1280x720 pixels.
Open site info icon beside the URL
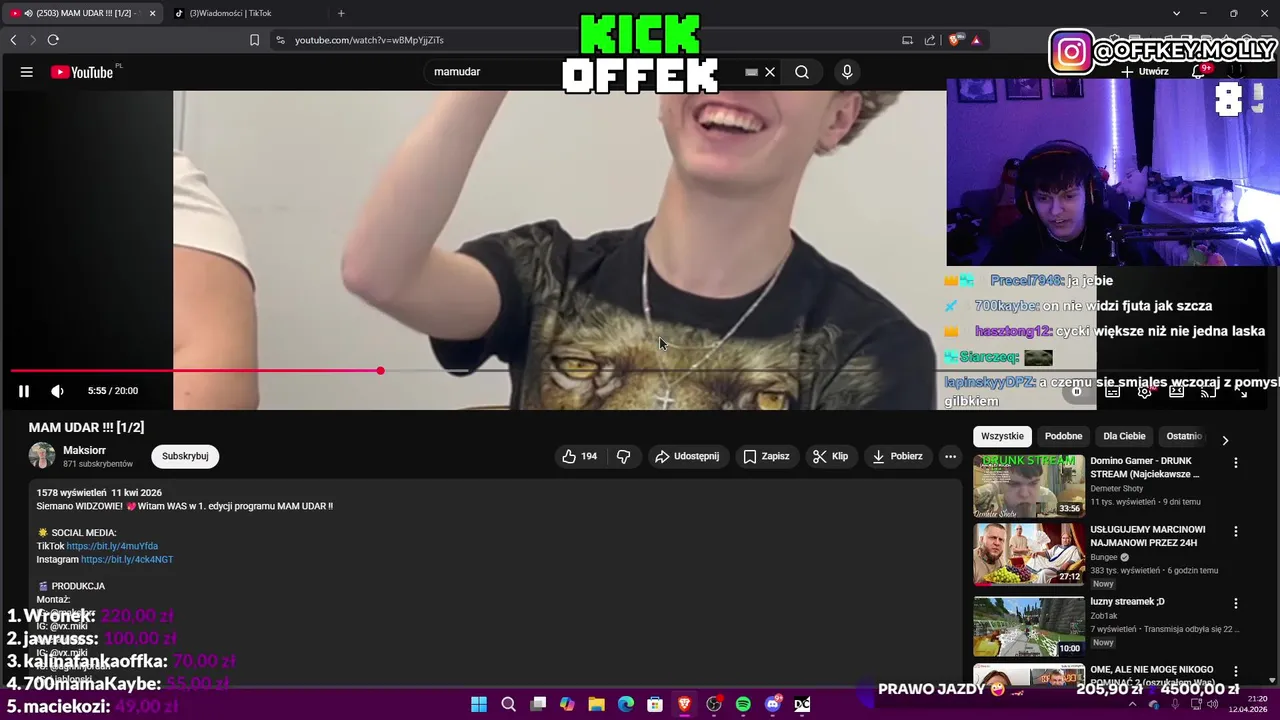point(280,40)
